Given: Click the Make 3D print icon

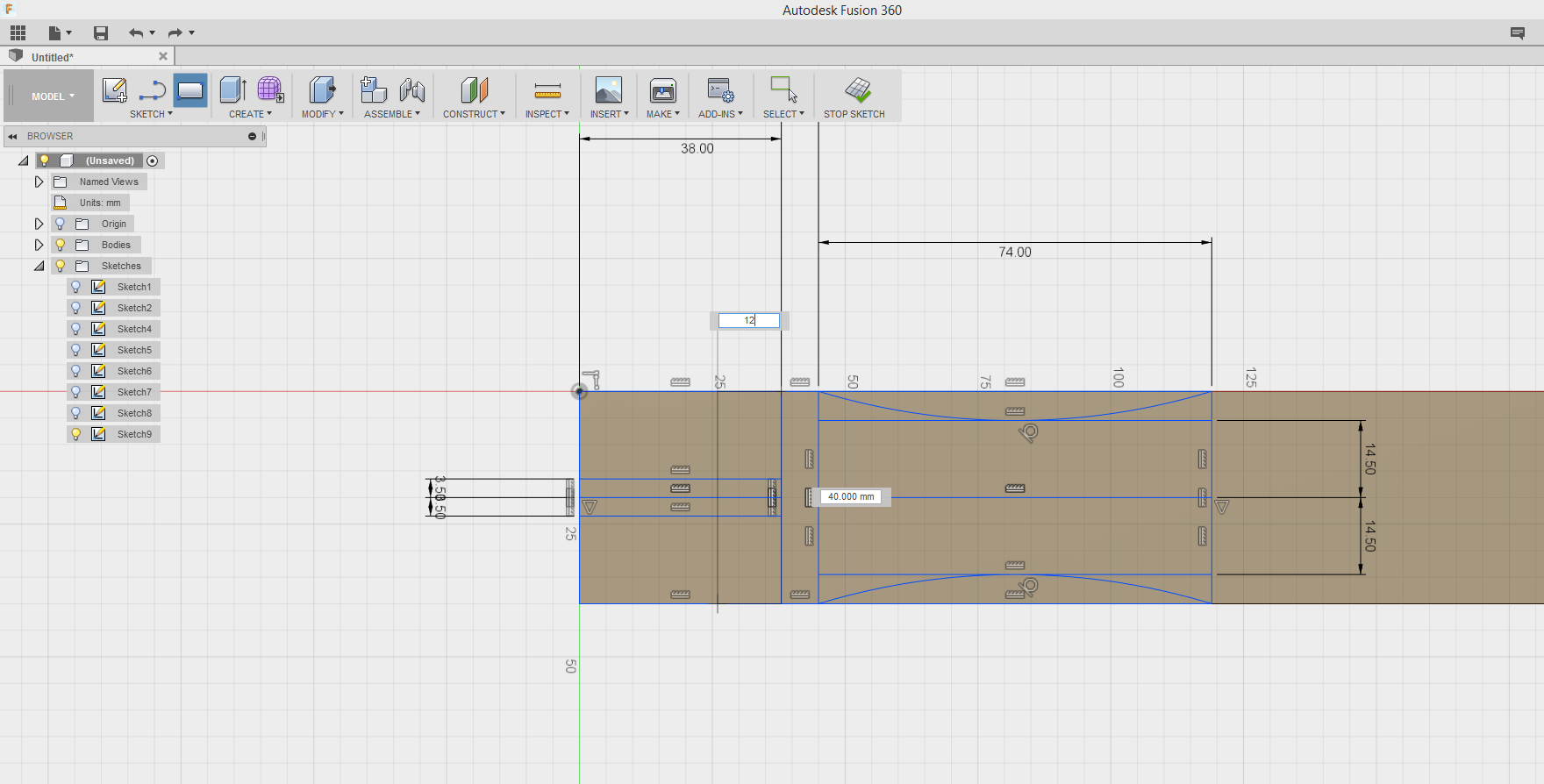Looking at the screenshot, I should click(663, 89).
